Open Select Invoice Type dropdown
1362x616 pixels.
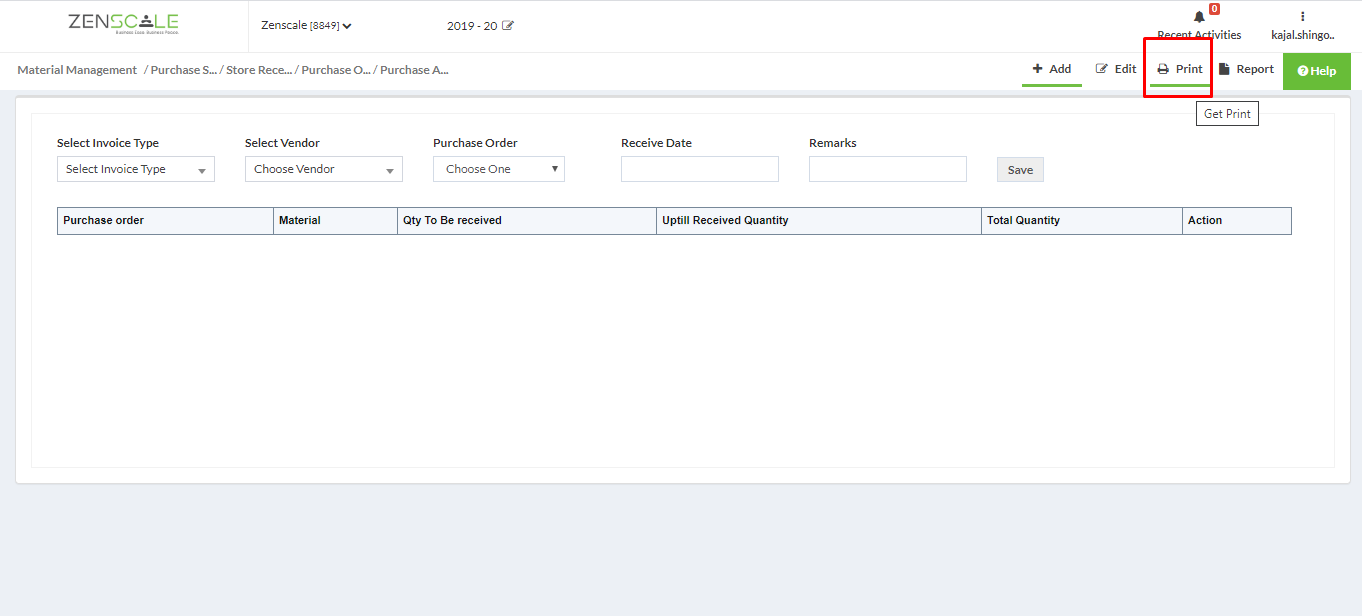pyautogui.click(x=136, y=169)
